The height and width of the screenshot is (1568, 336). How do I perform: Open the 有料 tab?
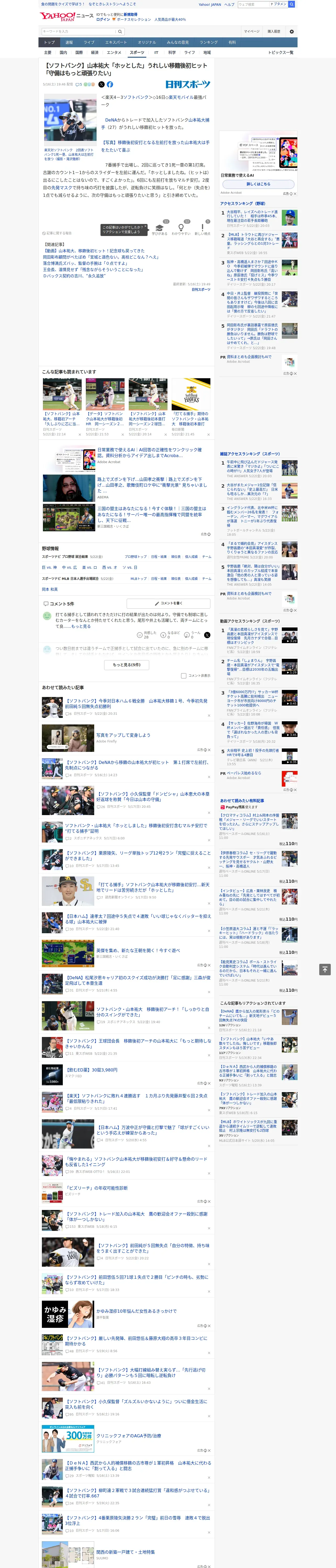(x=232, y=43)
